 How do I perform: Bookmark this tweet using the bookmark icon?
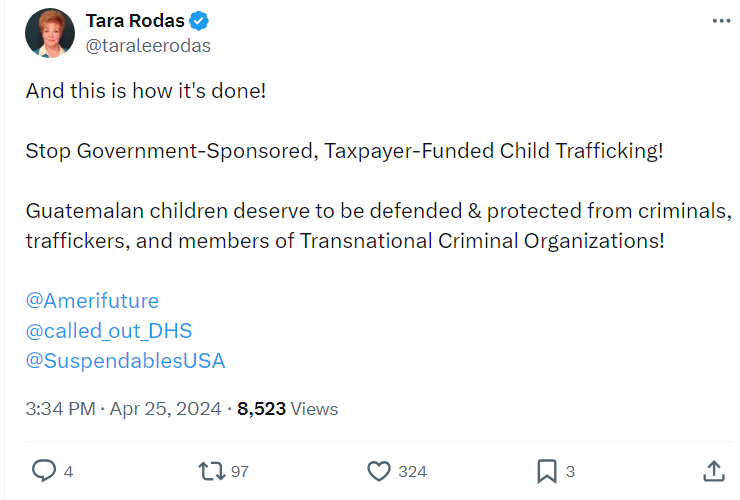[x=547, y=470]
